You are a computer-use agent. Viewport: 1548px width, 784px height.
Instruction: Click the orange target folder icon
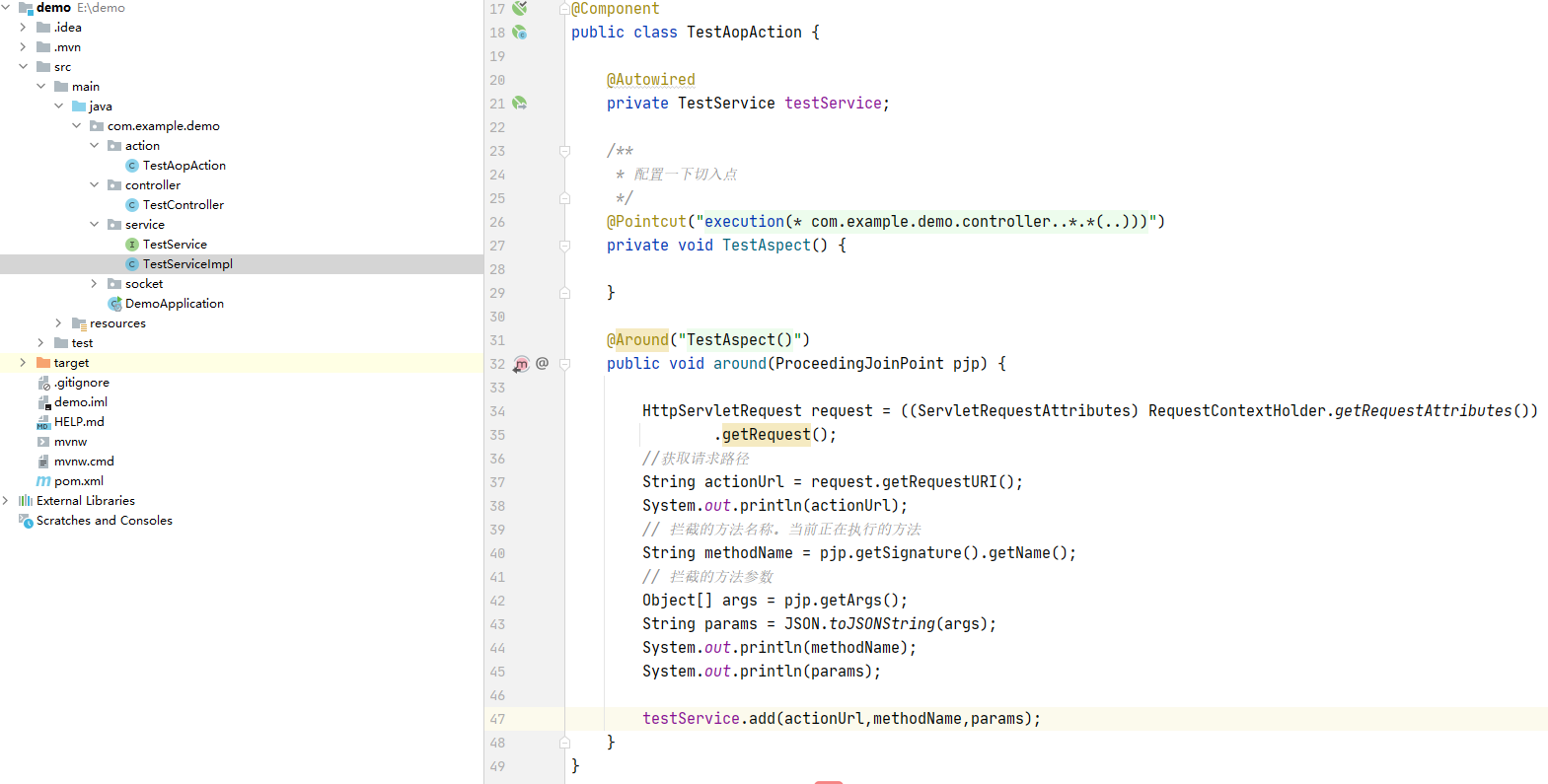(x=43, y=363)
